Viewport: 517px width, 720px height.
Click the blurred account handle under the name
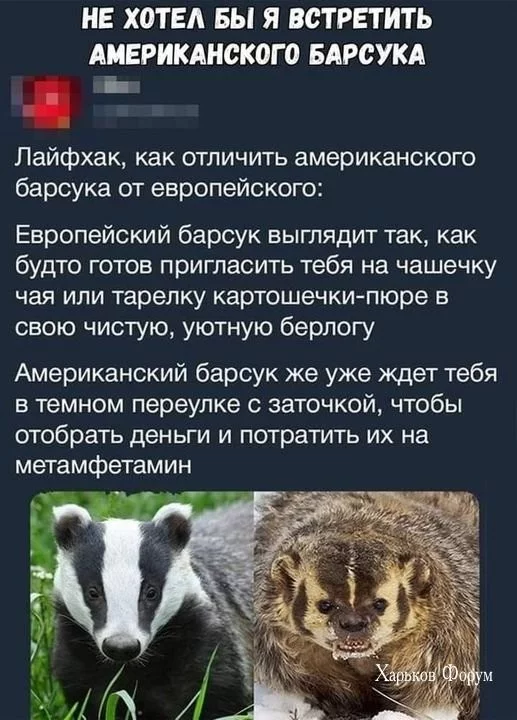pyautogui.click(x=146, y=112)
